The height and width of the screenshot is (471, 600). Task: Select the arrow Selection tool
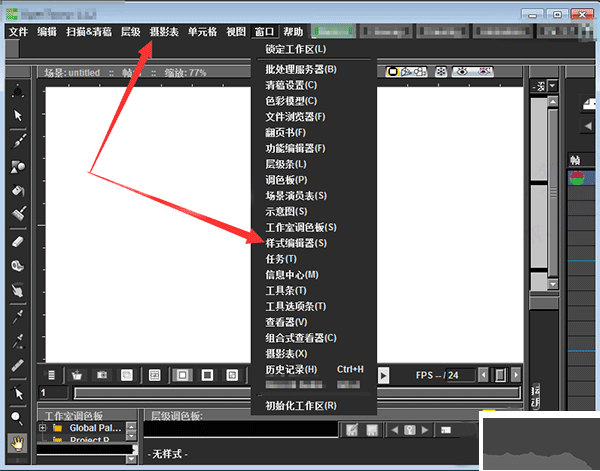pos(18,115)
